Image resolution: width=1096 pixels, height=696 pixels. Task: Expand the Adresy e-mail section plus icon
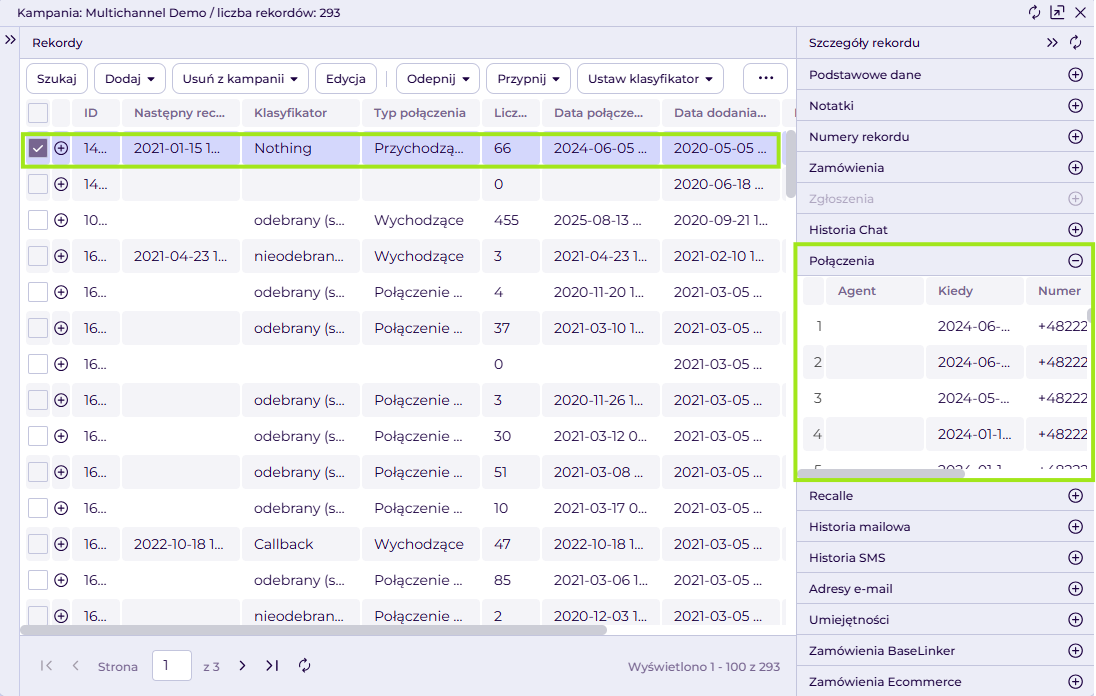pyautogui.click(x=1076, y=588)
